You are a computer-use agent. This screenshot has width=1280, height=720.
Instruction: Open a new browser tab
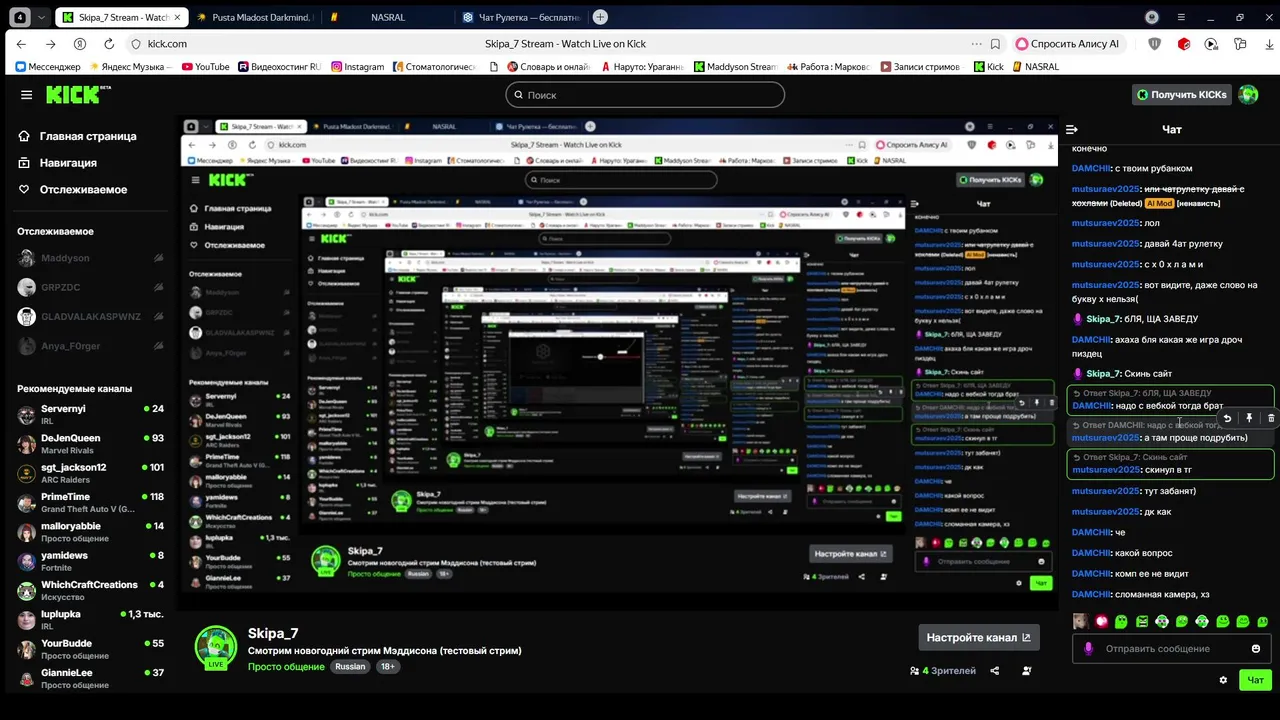pos(600,17)
